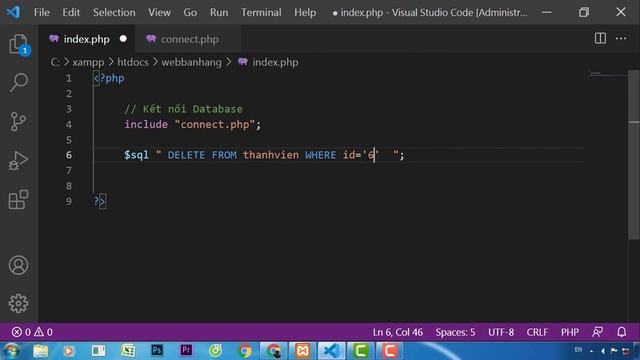This screenshot has height=360, width=640.
Task: Open the Terminal menu
Action: (261, 12)
